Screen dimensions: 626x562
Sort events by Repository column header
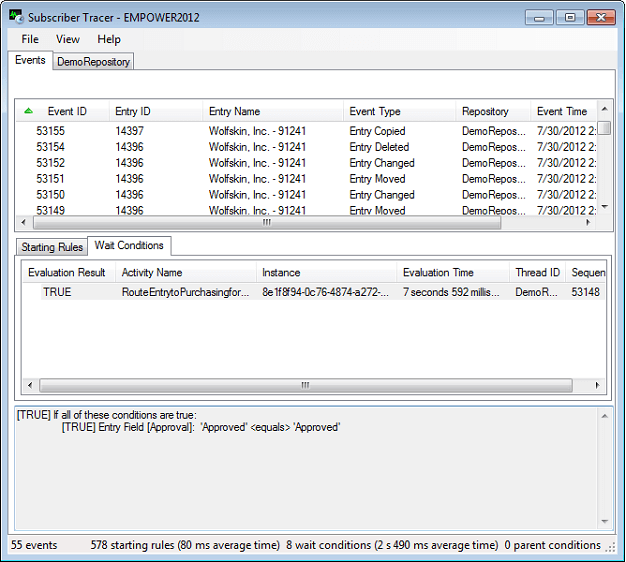click(493, 111)
